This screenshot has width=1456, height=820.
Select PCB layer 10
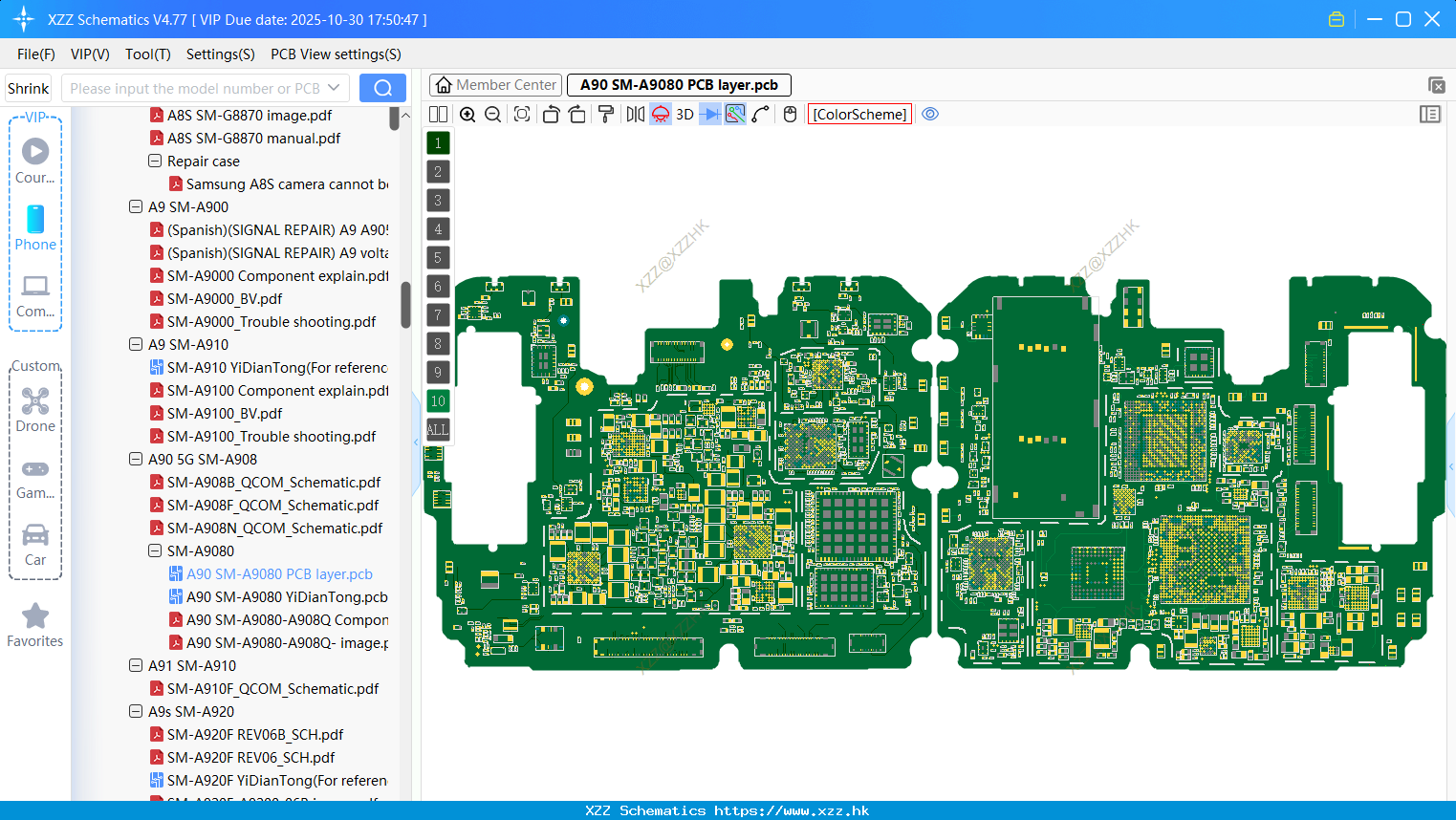(x=438, y=400)
